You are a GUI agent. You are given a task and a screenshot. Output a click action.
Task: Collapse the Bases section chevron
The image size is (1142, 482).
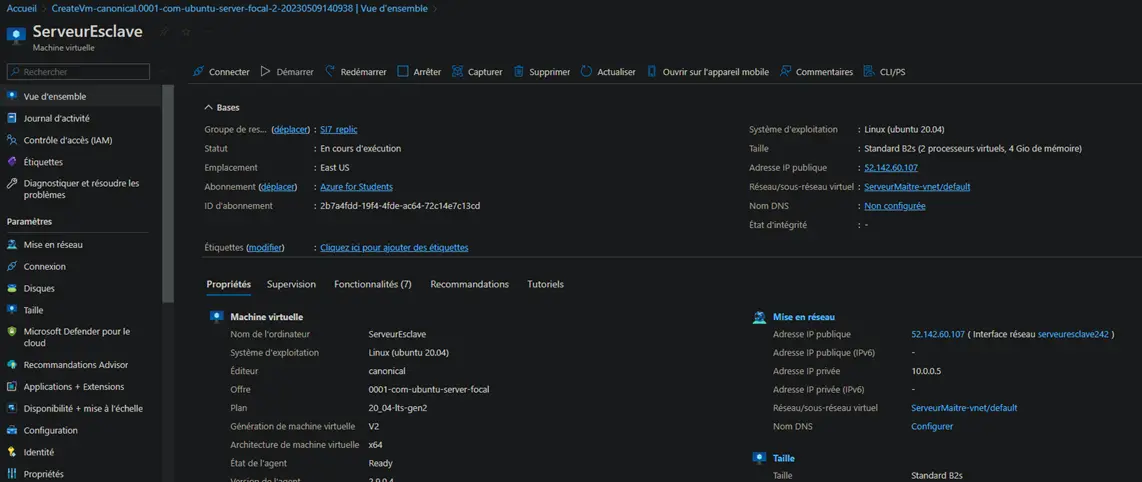[x=209, y=107]
